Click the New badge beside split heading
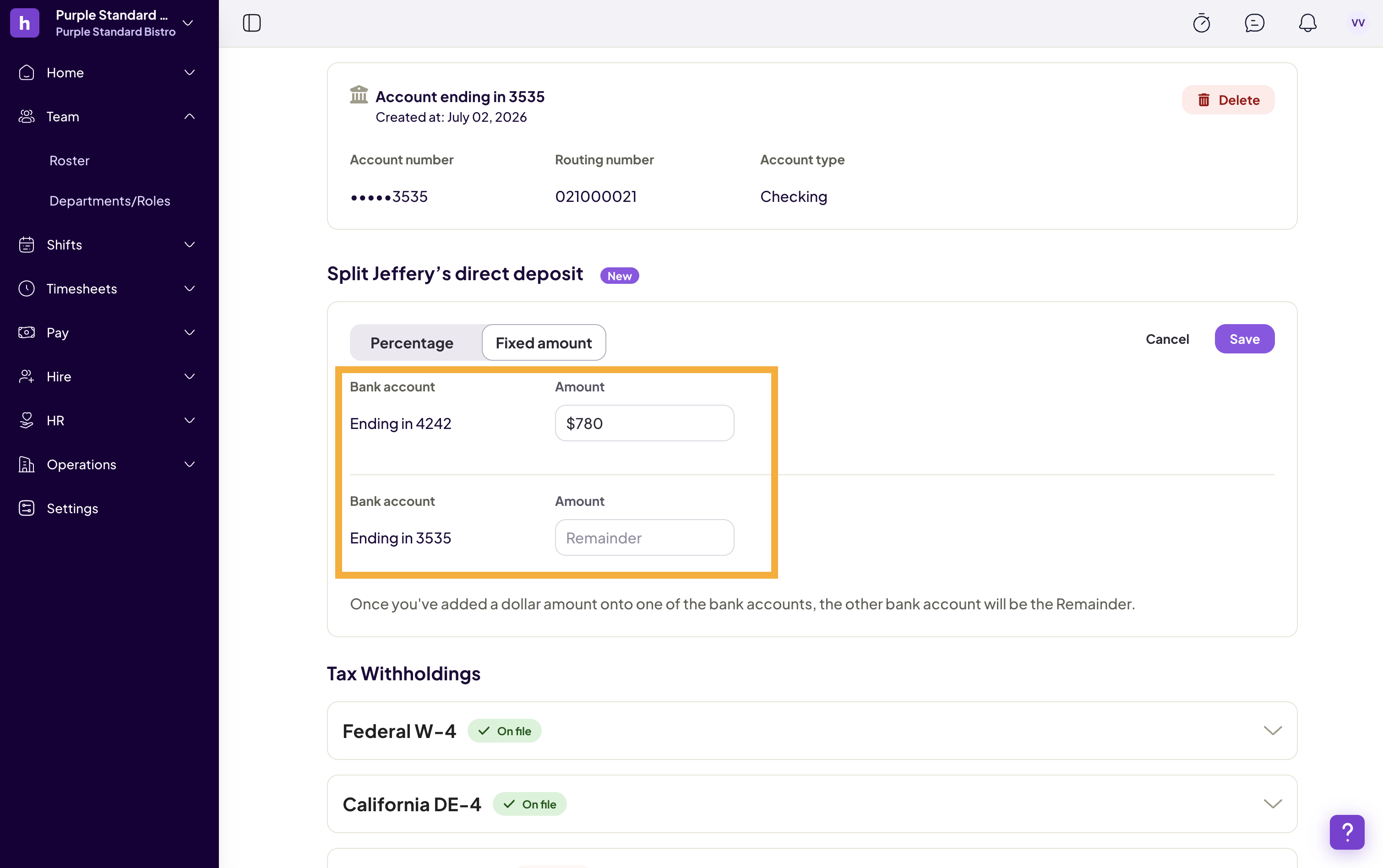The height and width of the screenshot is (868, 1383). (620, 276)
